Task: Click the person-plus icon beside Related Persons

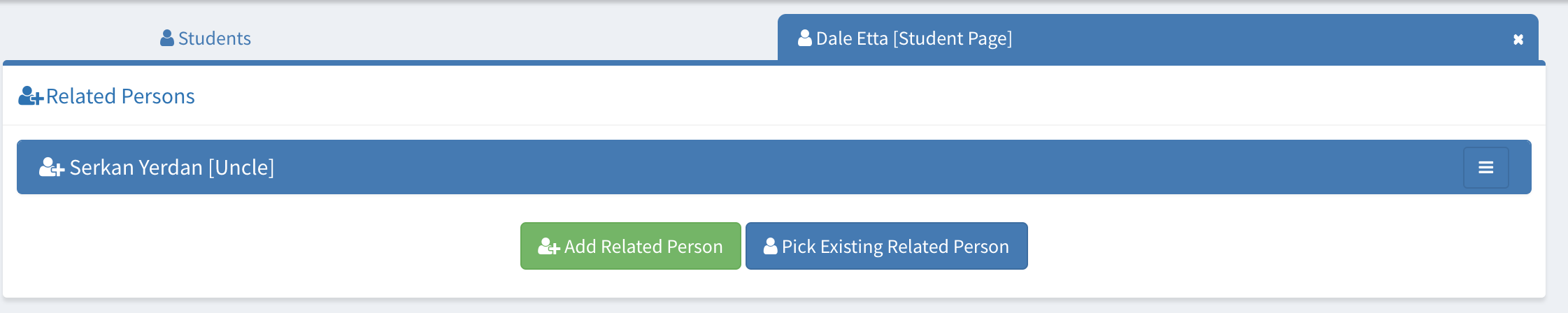Action: (31, 96)
